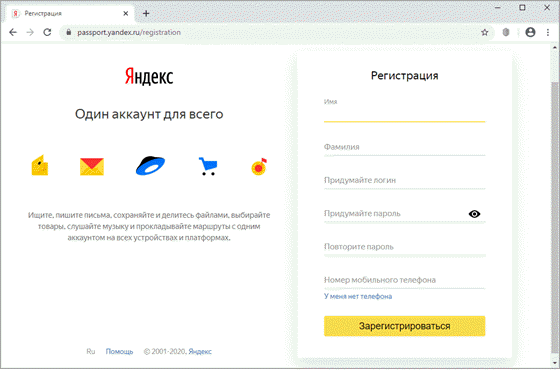This screenshot has width=560, height=370.
Task: Click the shield extension icon
Action: (x=506, y=32)
